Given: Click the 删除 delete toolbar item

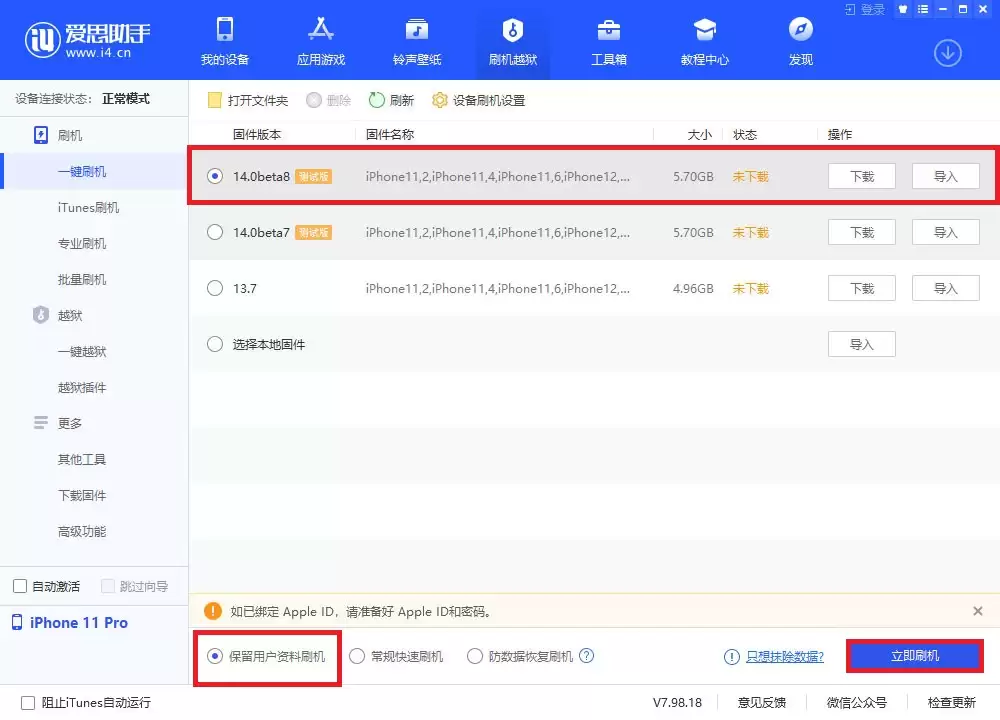Looking at the screenshot, I should [328, 100].
